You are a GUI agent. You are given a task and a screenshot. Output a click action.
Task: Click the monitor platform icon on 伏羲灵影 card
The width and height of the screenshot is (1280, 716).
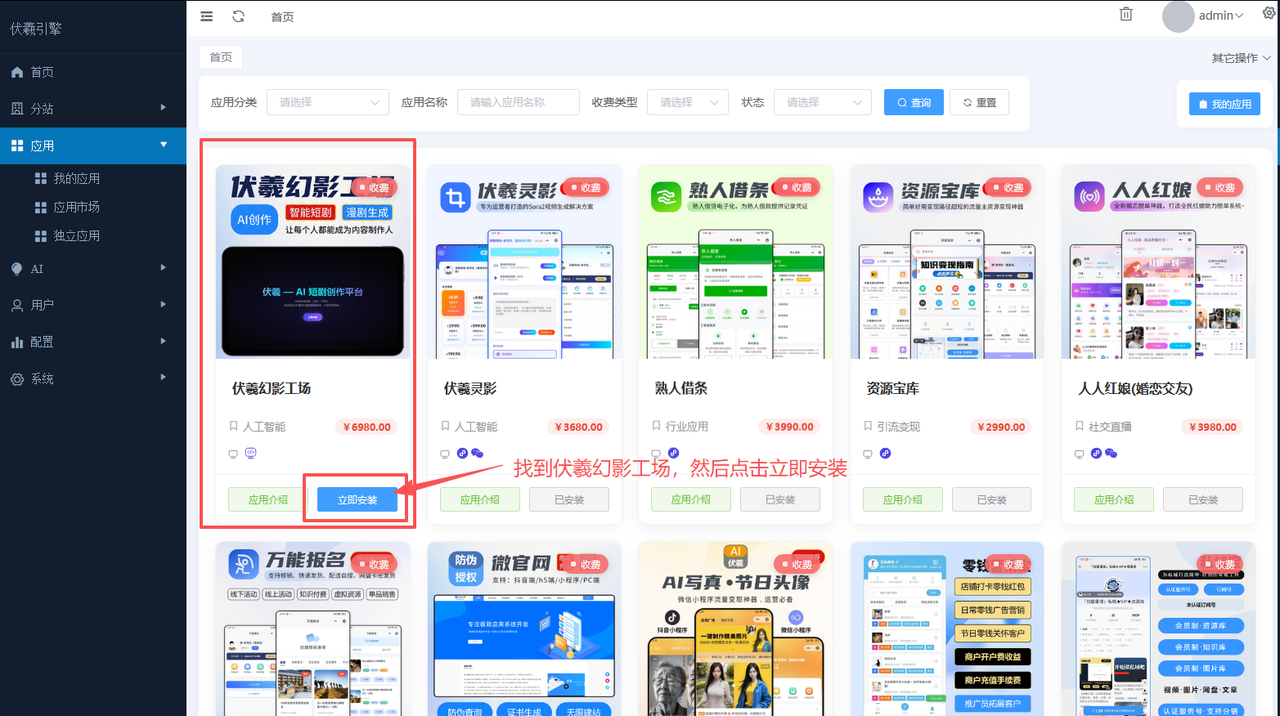tap(446, 453)
